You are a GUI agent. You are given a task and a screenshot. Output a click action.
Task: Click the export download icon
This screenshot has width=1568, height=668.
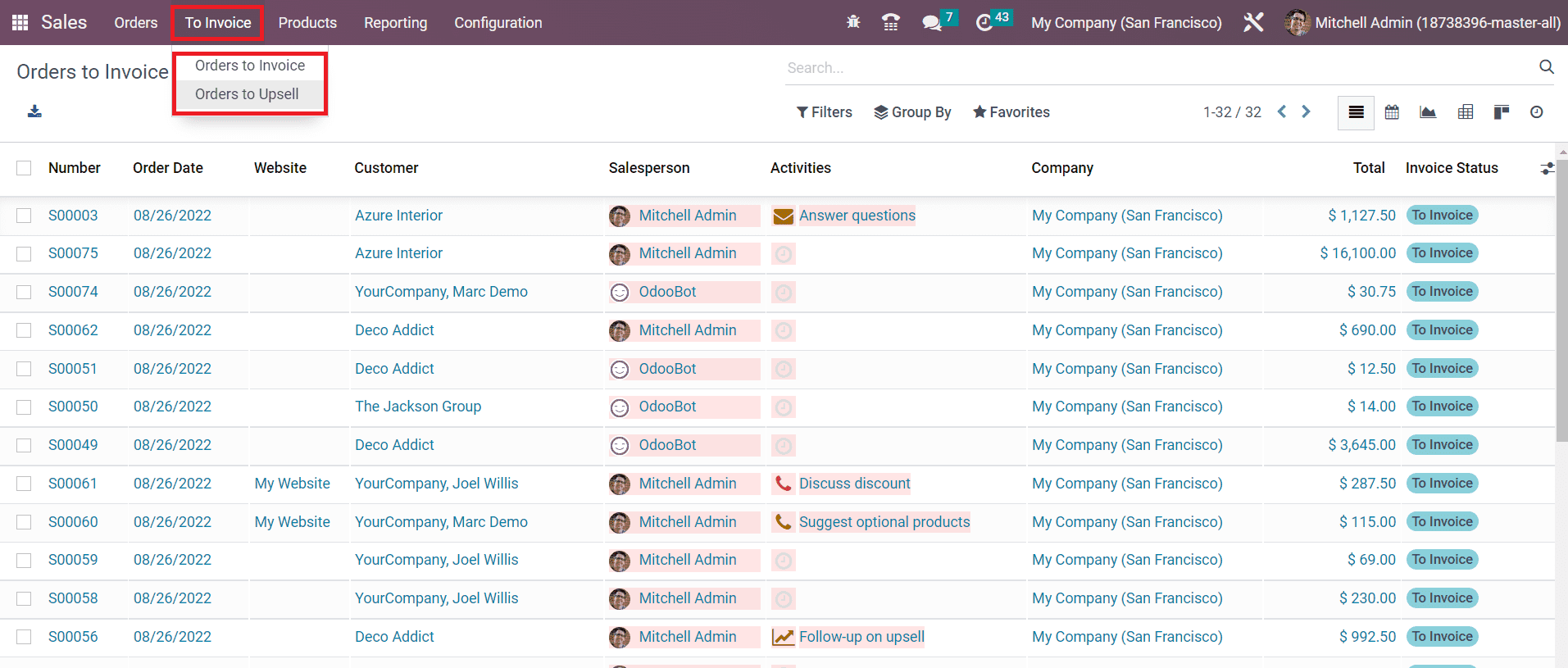pyautogui.click(x=34, y=111)
